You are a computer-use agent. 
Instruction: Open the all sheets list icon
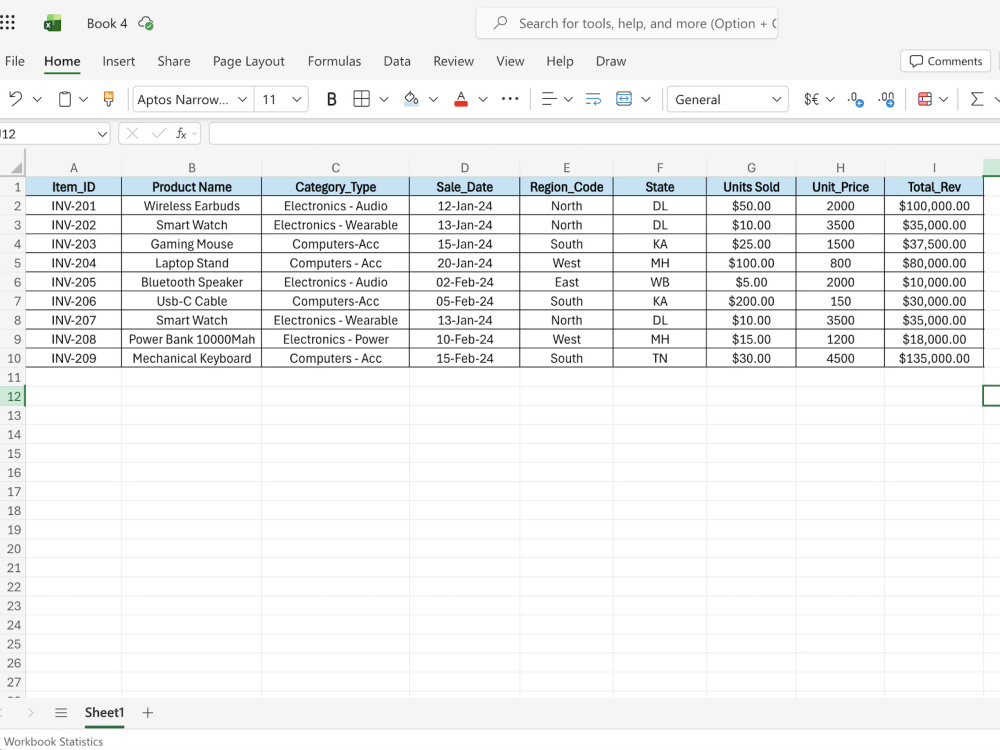tap(61, 712)
